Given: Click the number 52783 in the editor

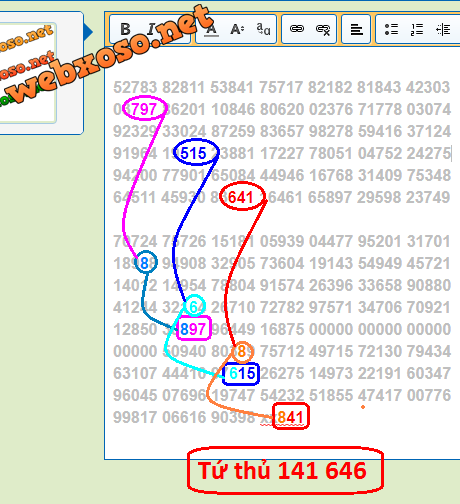Looking at the screenshot, I should click(135, 87).
